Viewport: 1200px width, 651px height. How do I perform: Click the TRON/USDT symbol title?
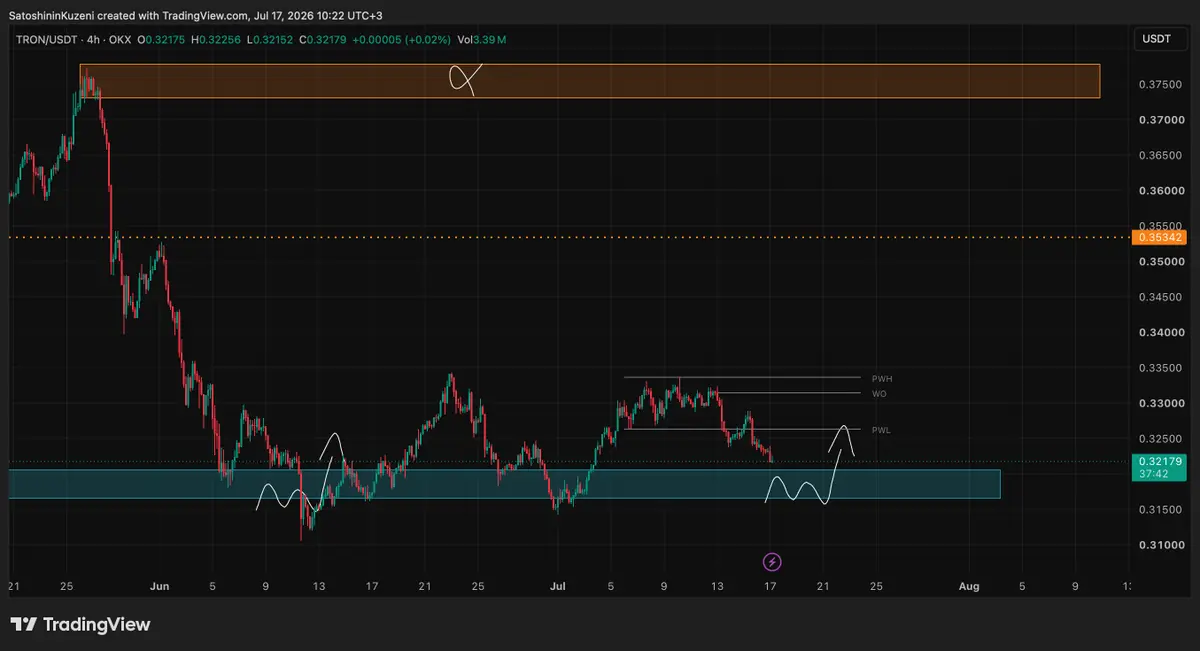(x=45, y=39)
